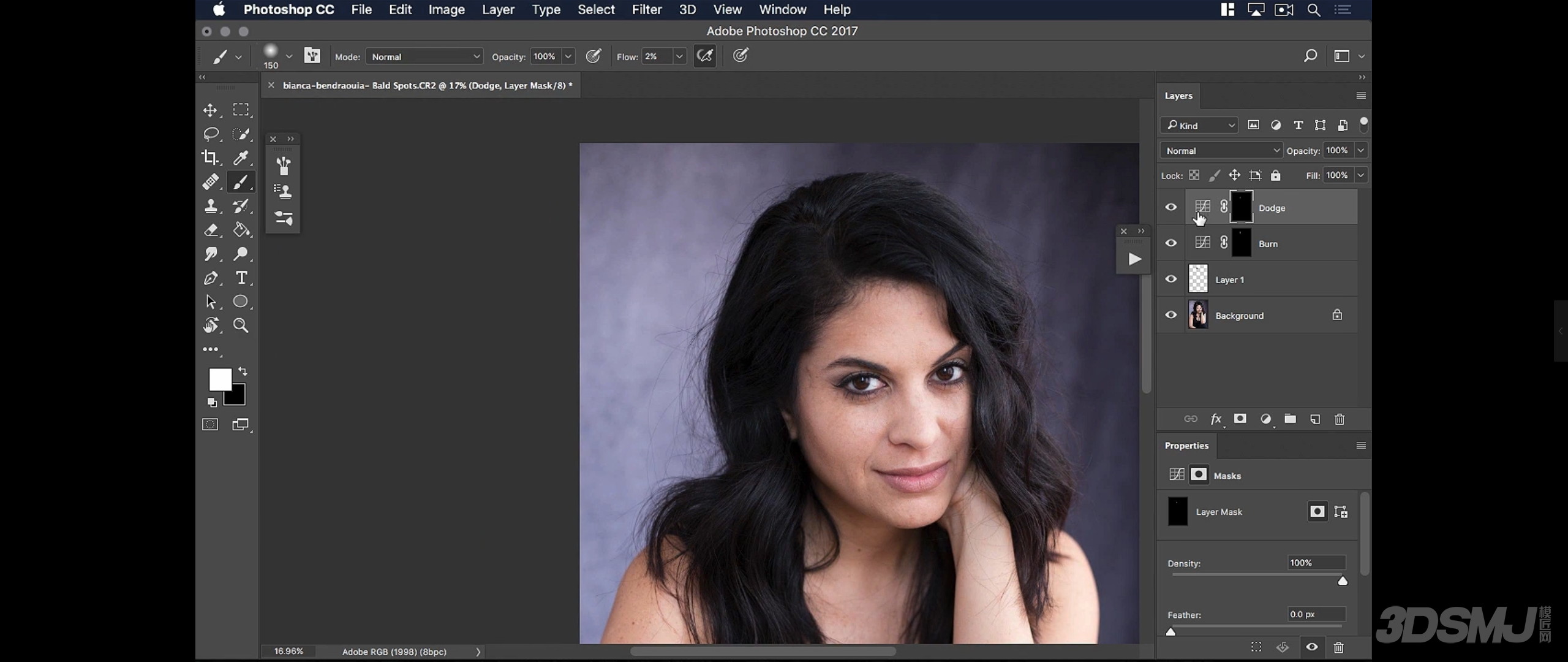Open the Layer menu

pyautogui.click(x=498, y=10)
